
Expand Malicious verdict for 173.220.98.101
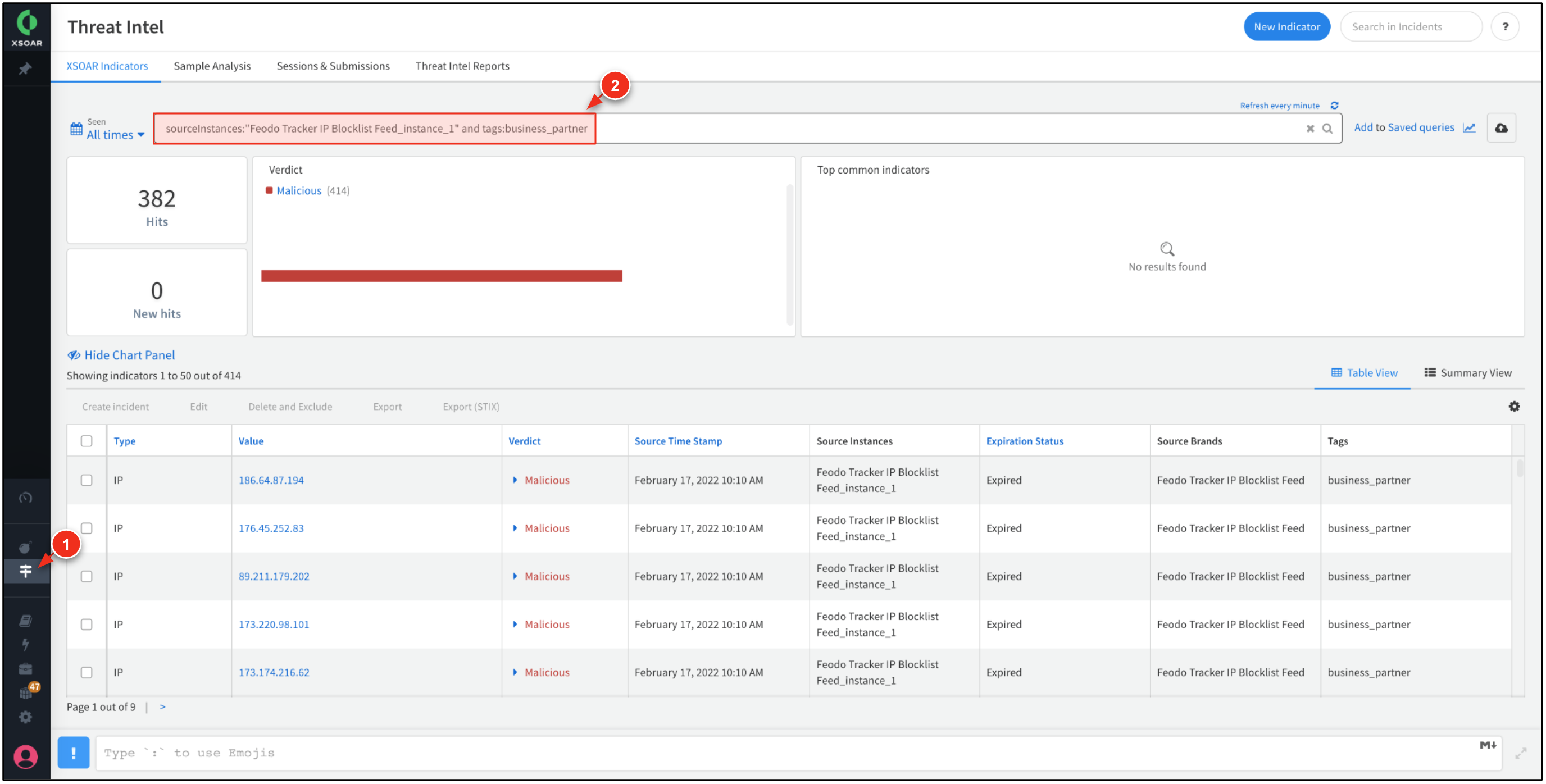tap(515, 625)
